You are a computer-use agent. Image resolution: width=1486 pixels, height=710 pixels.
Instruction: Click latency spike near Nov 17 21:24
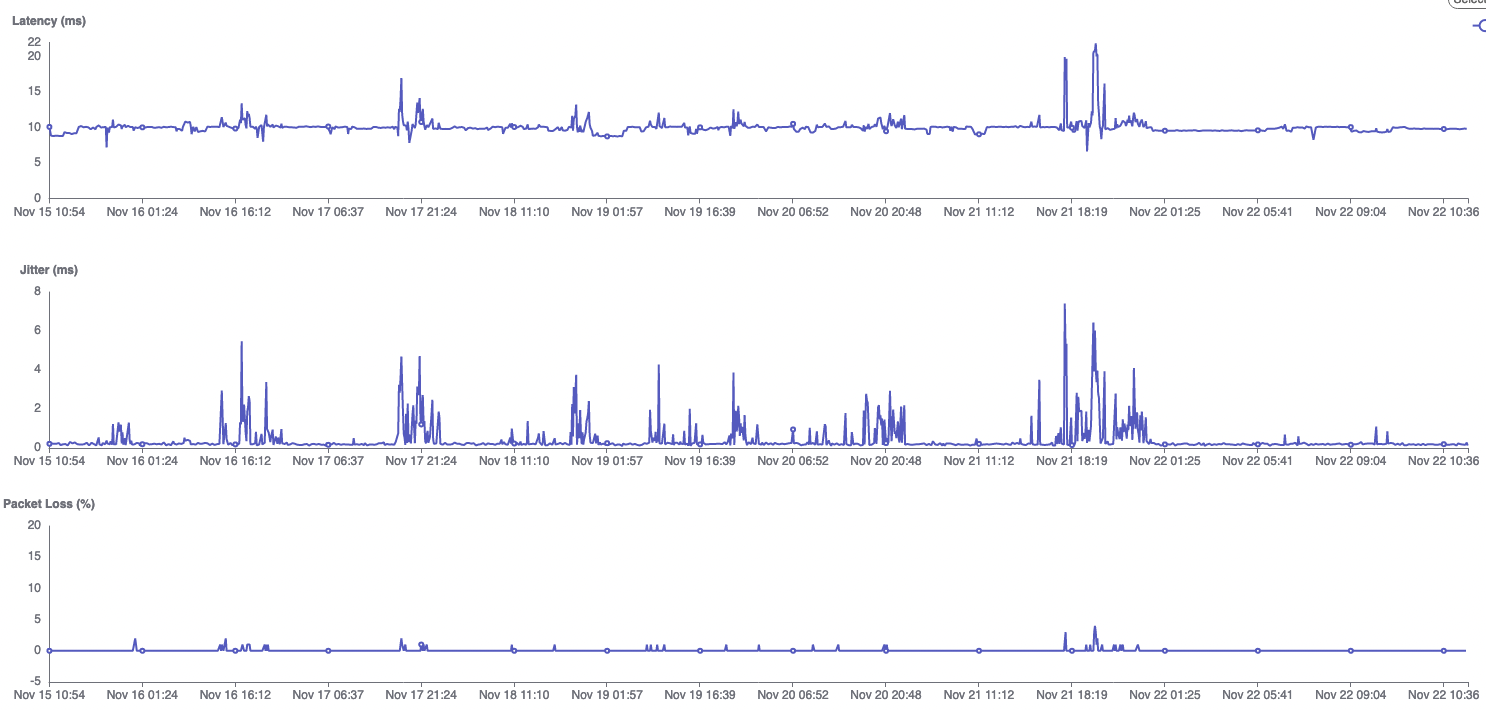pyautogui.click(x=401, y=79)
